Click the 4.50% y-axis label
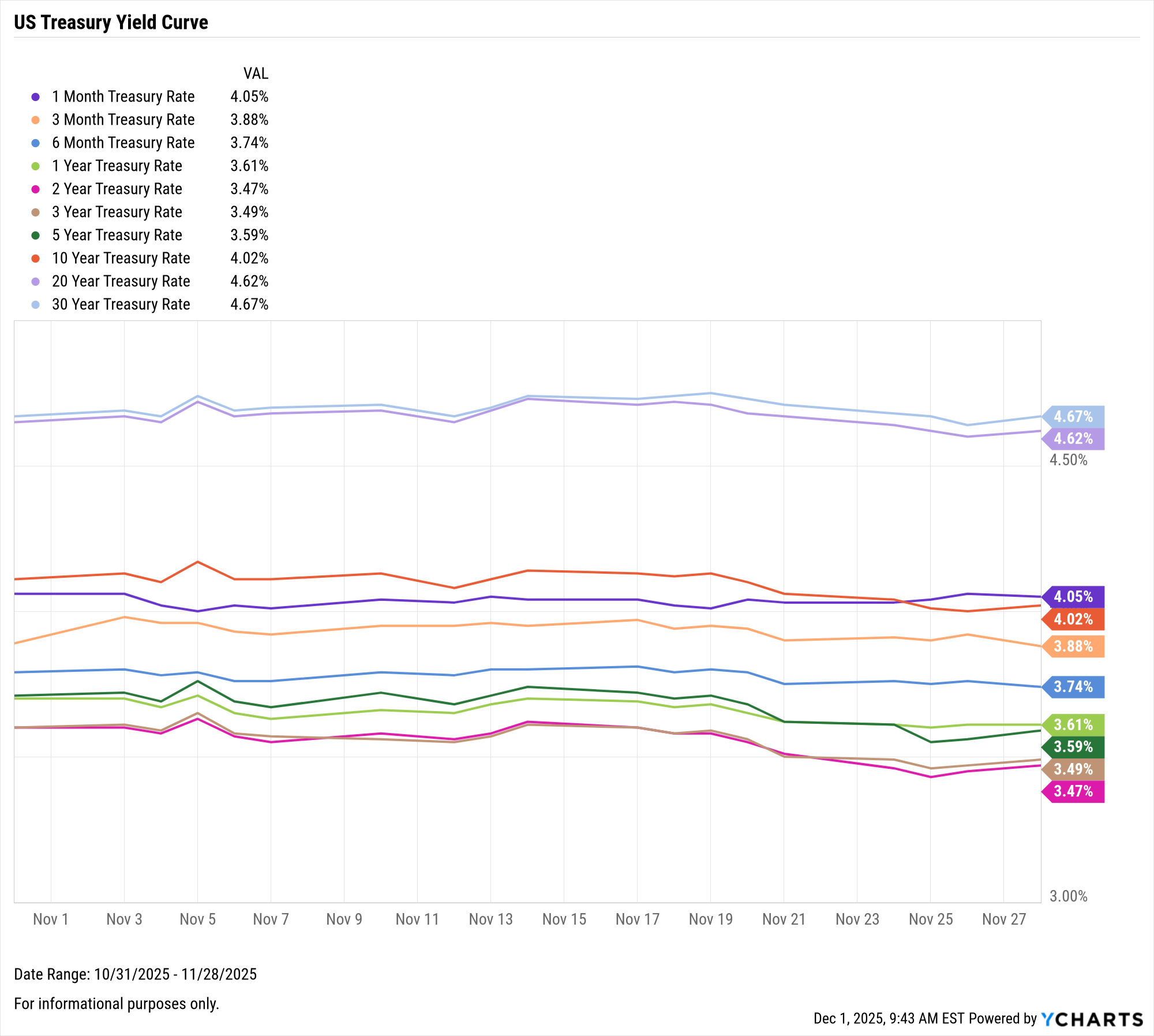Image resolution: width=1154 pixels, height=1036 pixels. click(x=1068, y=460)
